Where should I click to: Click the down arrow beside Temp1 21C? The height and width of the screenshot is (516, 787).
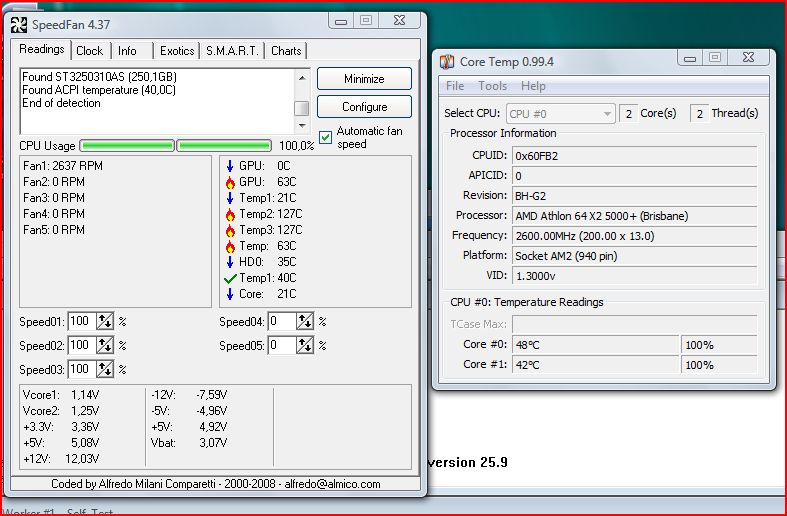point(230,198)
